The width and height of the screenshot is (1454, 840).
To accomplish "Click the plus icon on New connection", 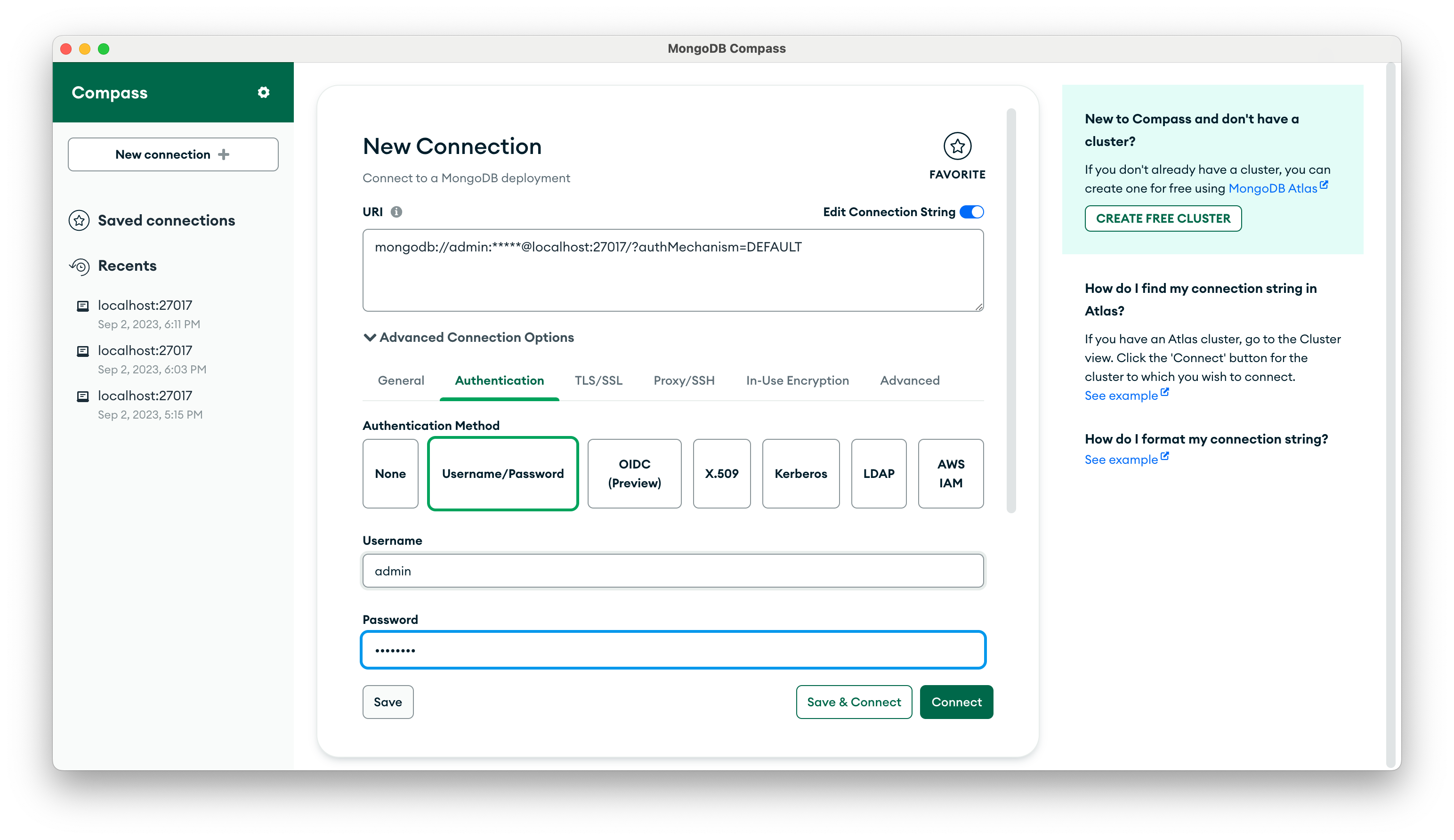I will pos(224,154).
